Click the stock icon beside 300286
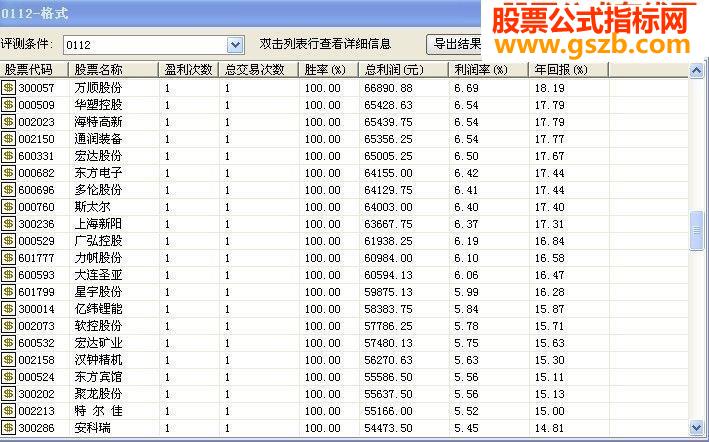Screen dimensions: 709x442 pyautogui.click(x=8, y=428)
